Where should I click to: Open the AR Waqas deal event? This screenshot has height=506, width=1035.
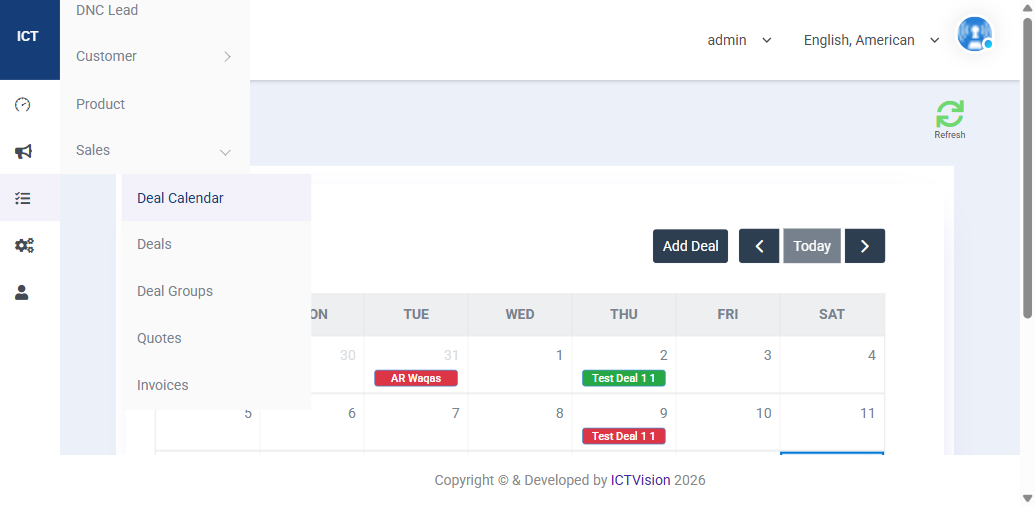tap(416, 378)
